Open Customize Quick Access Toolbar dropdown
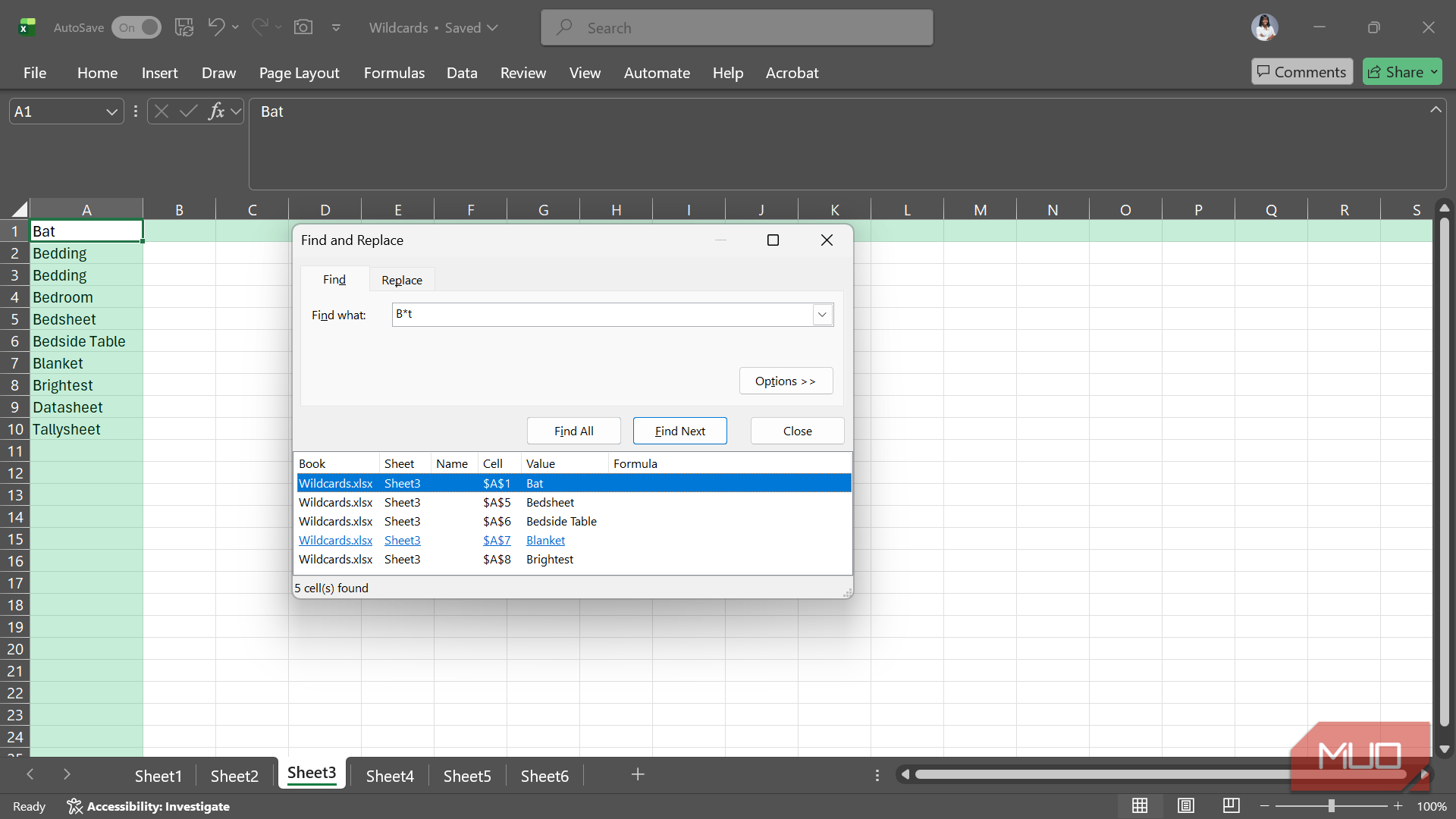This screenshot has width=1456, height=819. [x=336, y=27]
